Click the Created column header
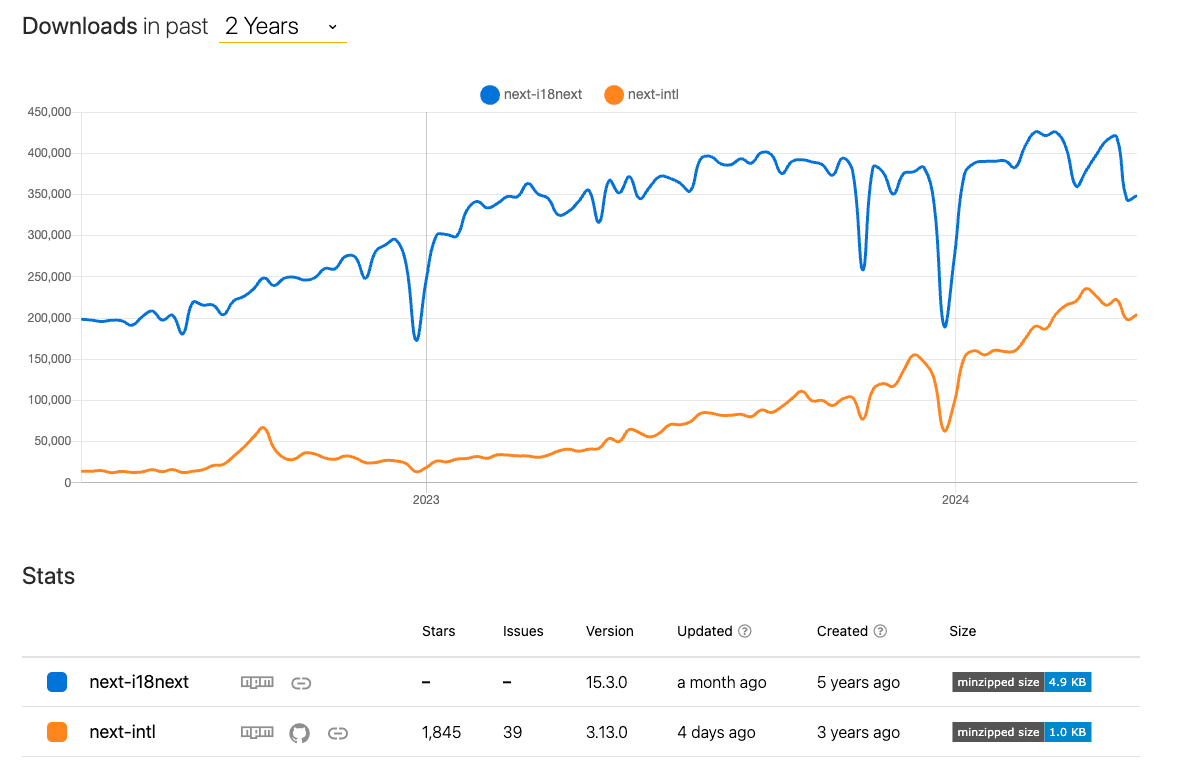Screen dimensions: 1180x776 pos(842,631)
